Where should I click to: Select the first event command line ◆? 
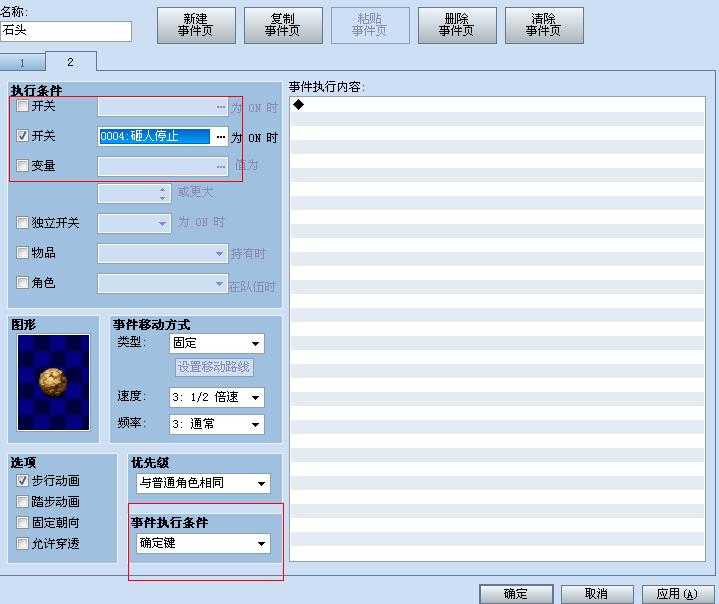[498, 105]
